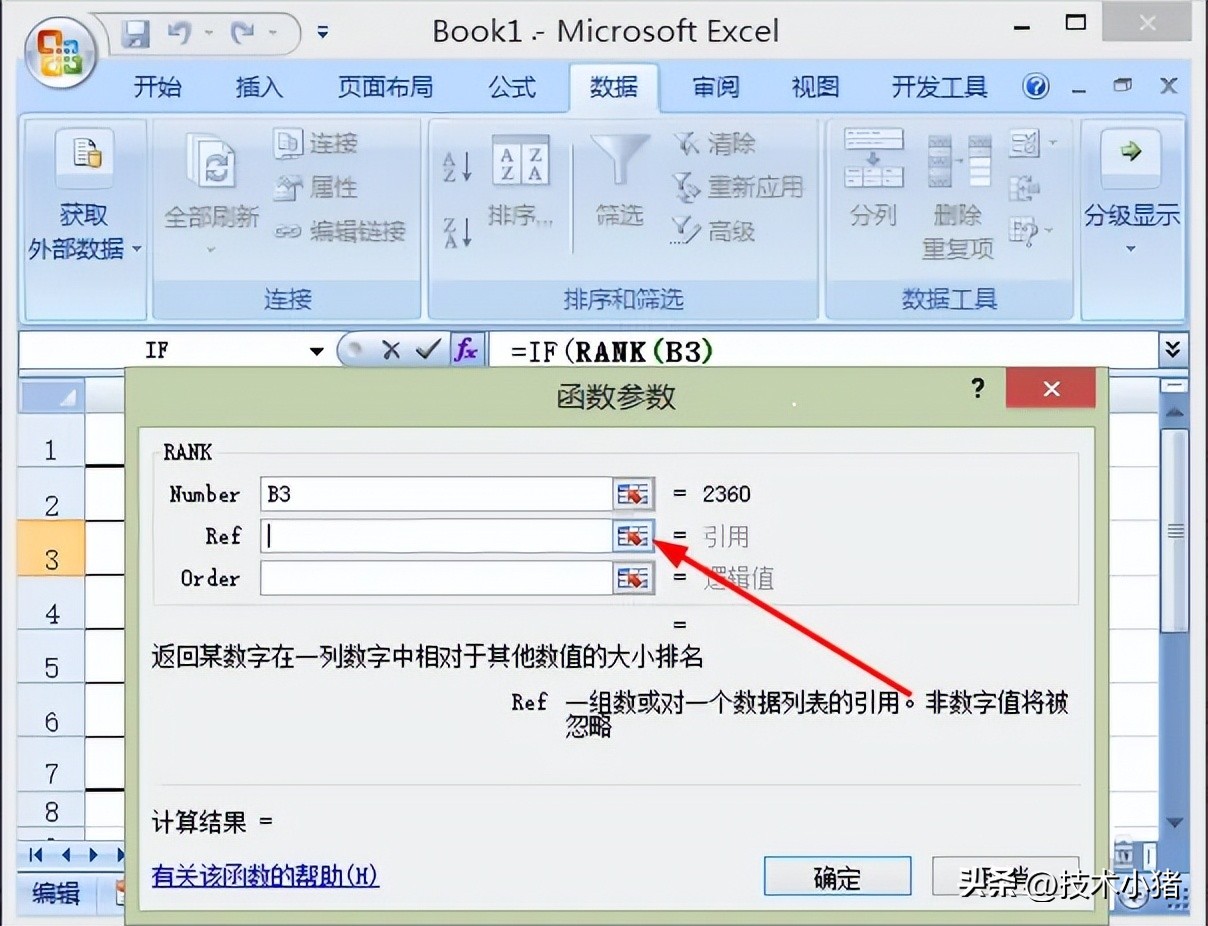Click 分列 text to columns icon
The width and height of the screenshot is (1208, 926).
(x=873, y=159)
